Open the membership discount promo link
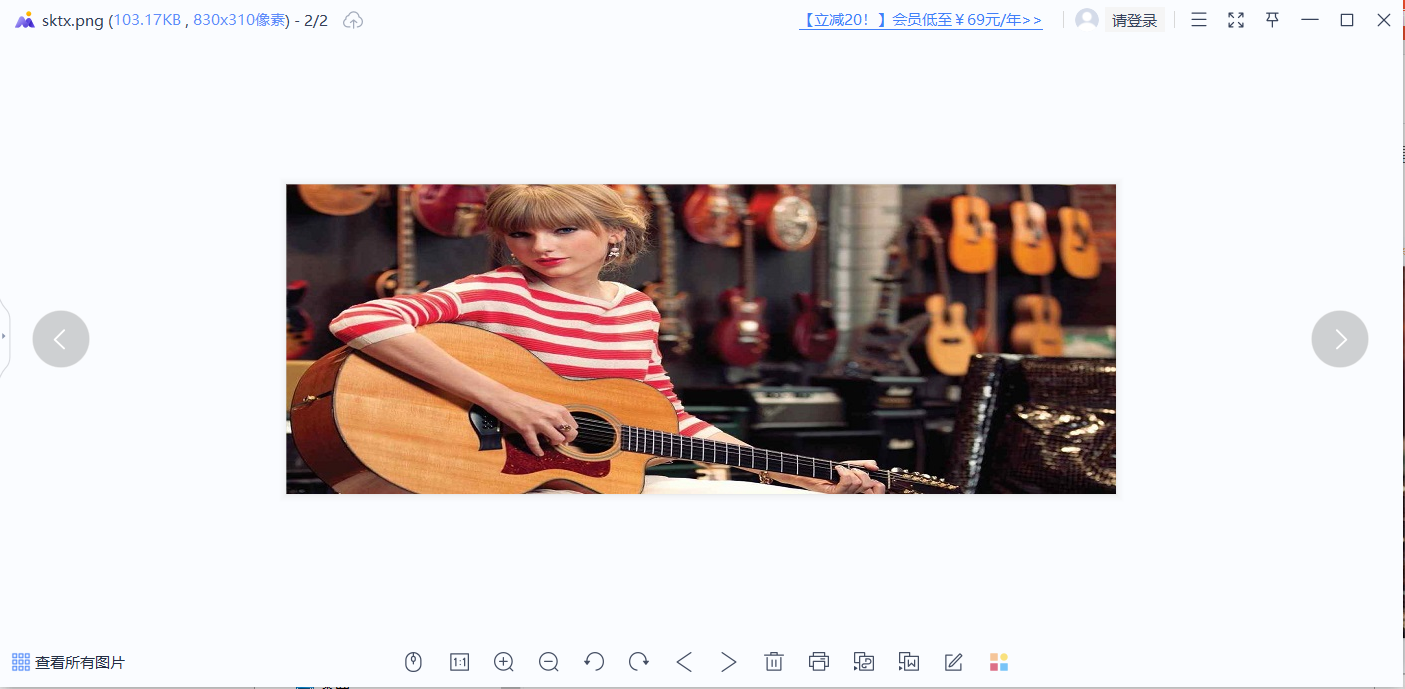Image resolution: width=1405 pixels, height=689 pixels. coord(921,20)
